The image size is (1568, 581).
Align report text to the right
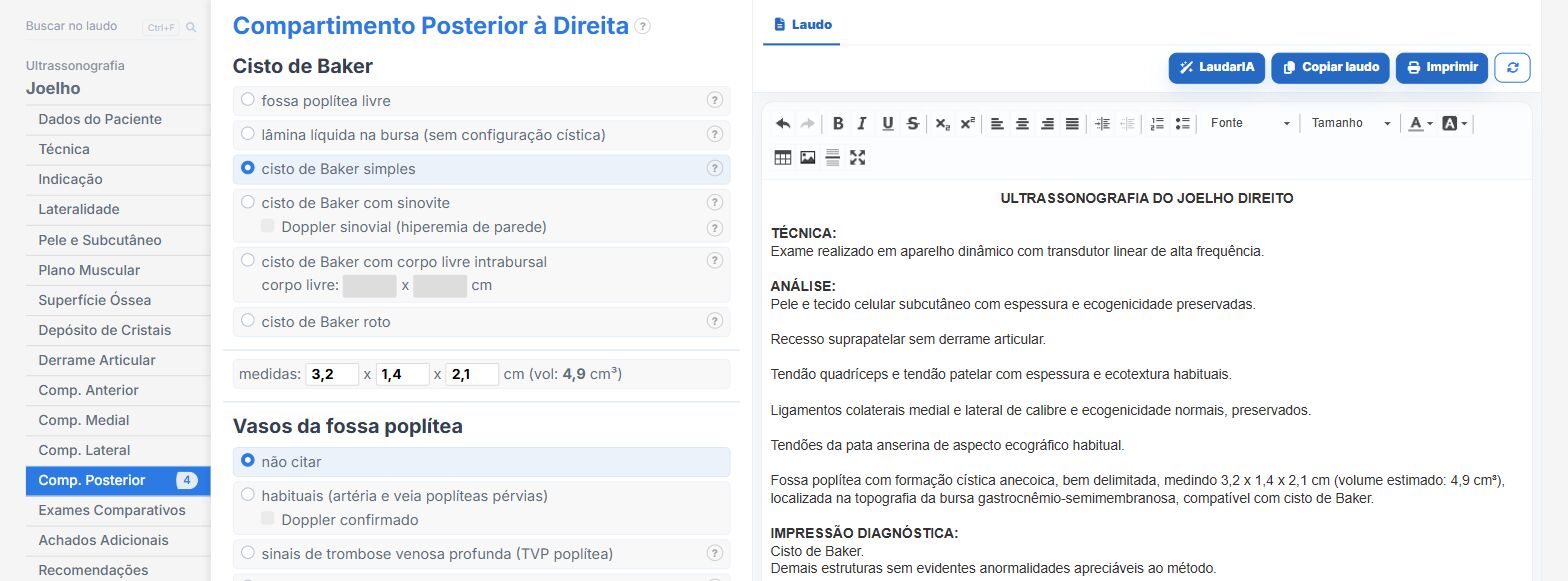[x=1047, y=124]
